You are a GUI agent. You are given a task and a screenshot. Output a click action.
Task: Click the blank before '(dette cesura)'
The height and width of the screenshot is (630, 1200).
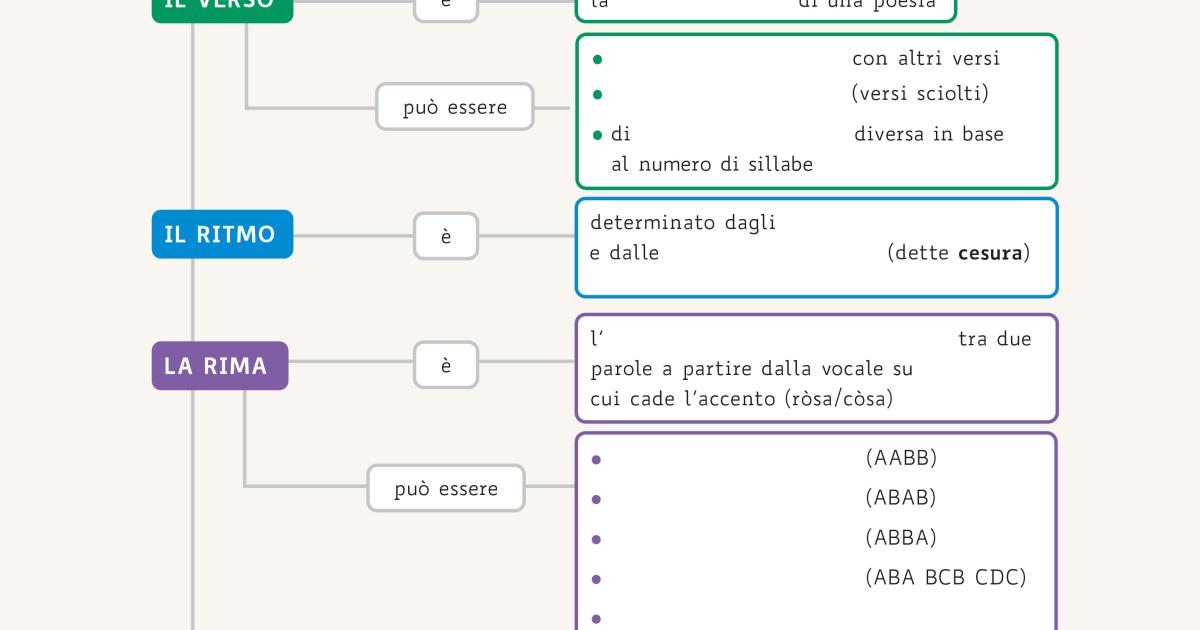771,253
